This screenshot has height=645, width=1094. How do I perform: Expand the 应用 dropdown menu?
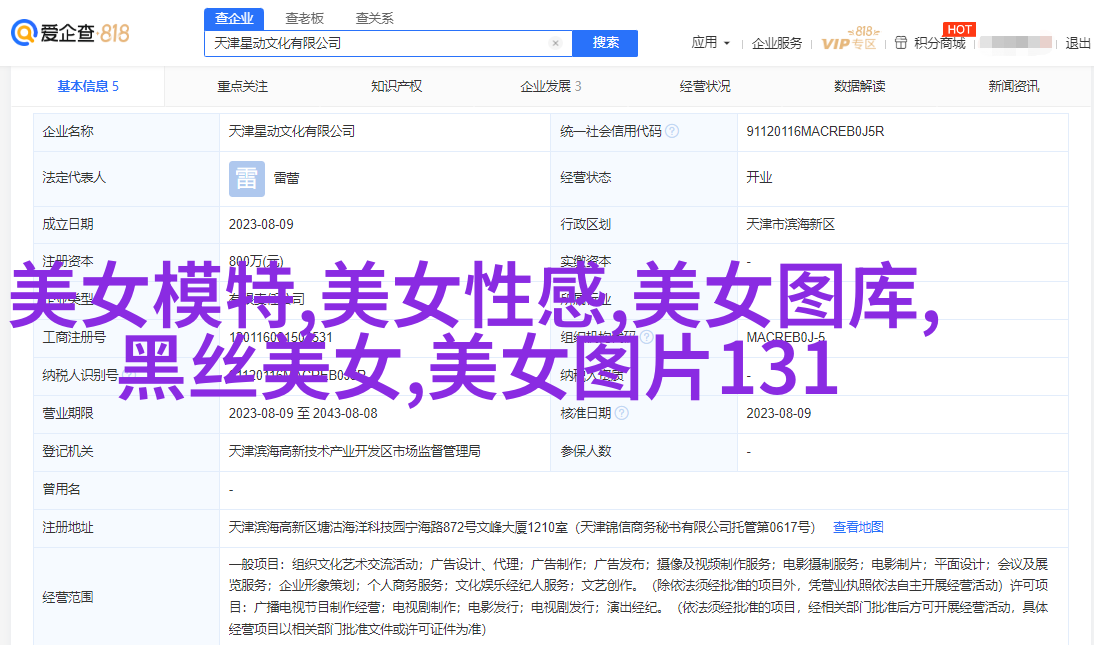coord(710,43)
